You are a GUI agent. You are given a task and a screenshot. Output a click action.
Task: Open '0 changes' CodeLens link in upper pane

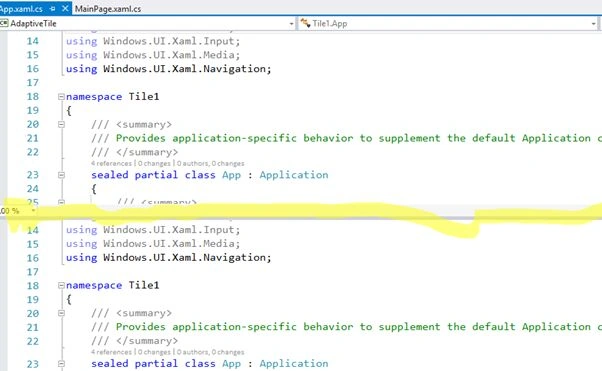tap(154, 163)
